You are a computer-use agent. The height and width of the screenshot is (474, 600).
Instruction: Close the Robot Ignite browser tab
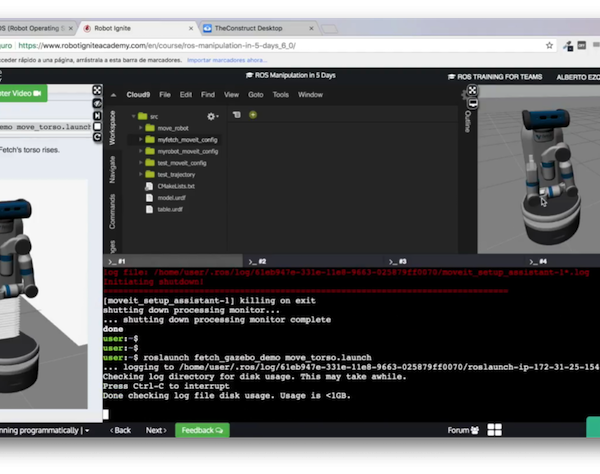(191, 28)
